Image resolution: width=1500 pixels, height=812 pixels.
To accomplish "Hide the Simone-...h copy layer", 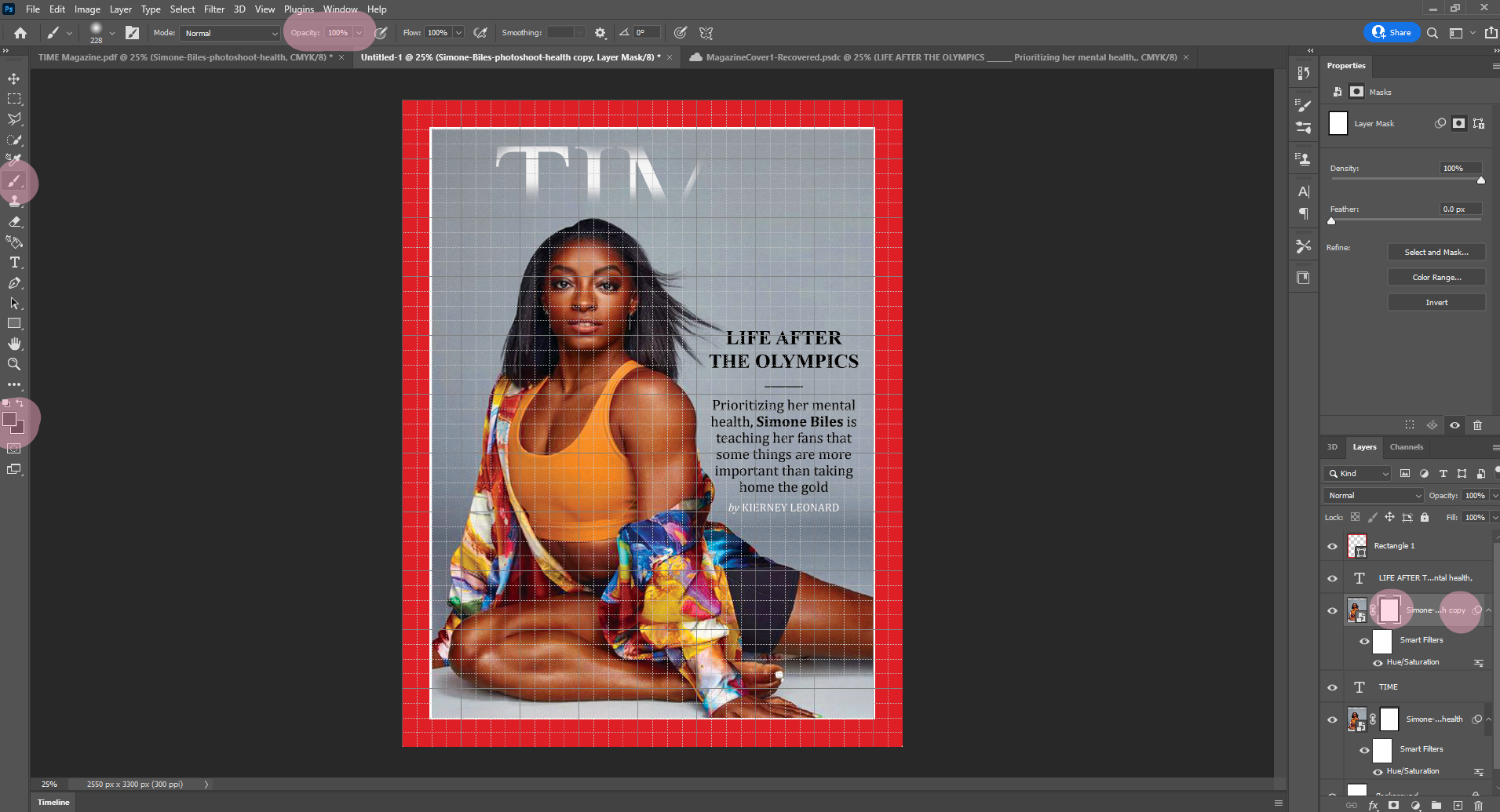I will coord(1332,610).
